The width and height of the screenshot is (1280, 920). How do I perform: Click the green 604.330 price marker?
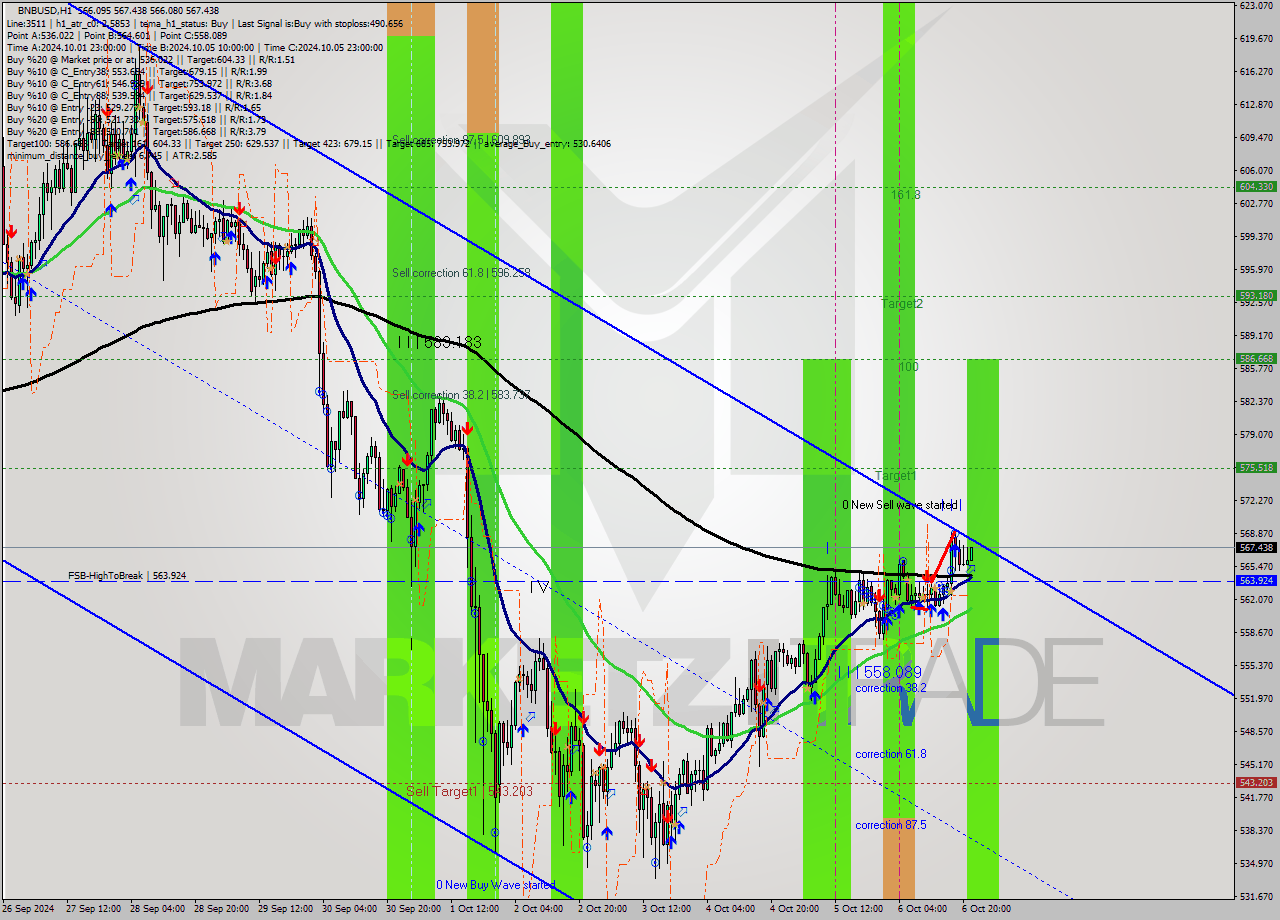1256,187
